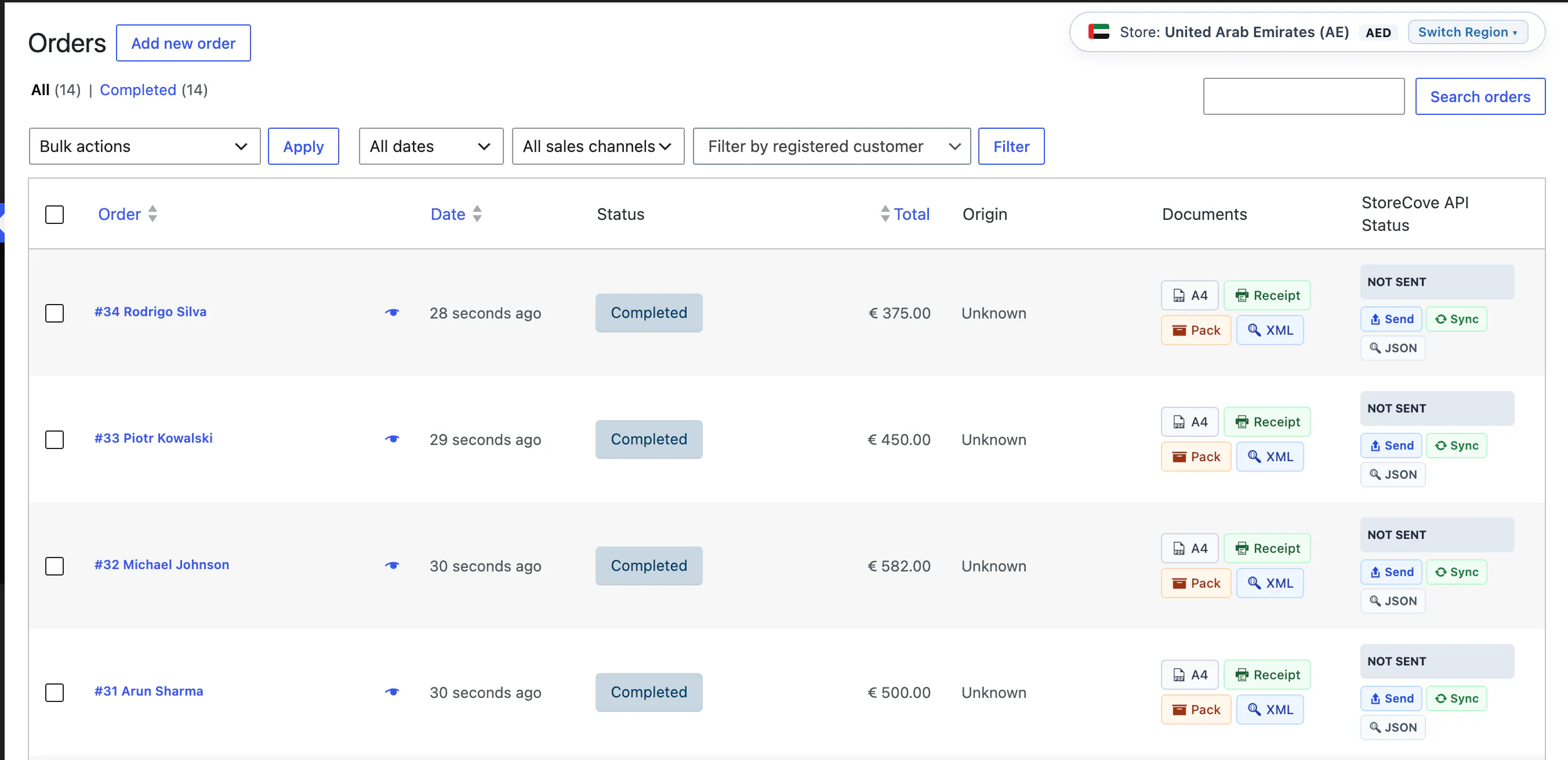View JSON for order #32
Image resolution: width=1568 pixels, height=760 pixels.
1393,601
